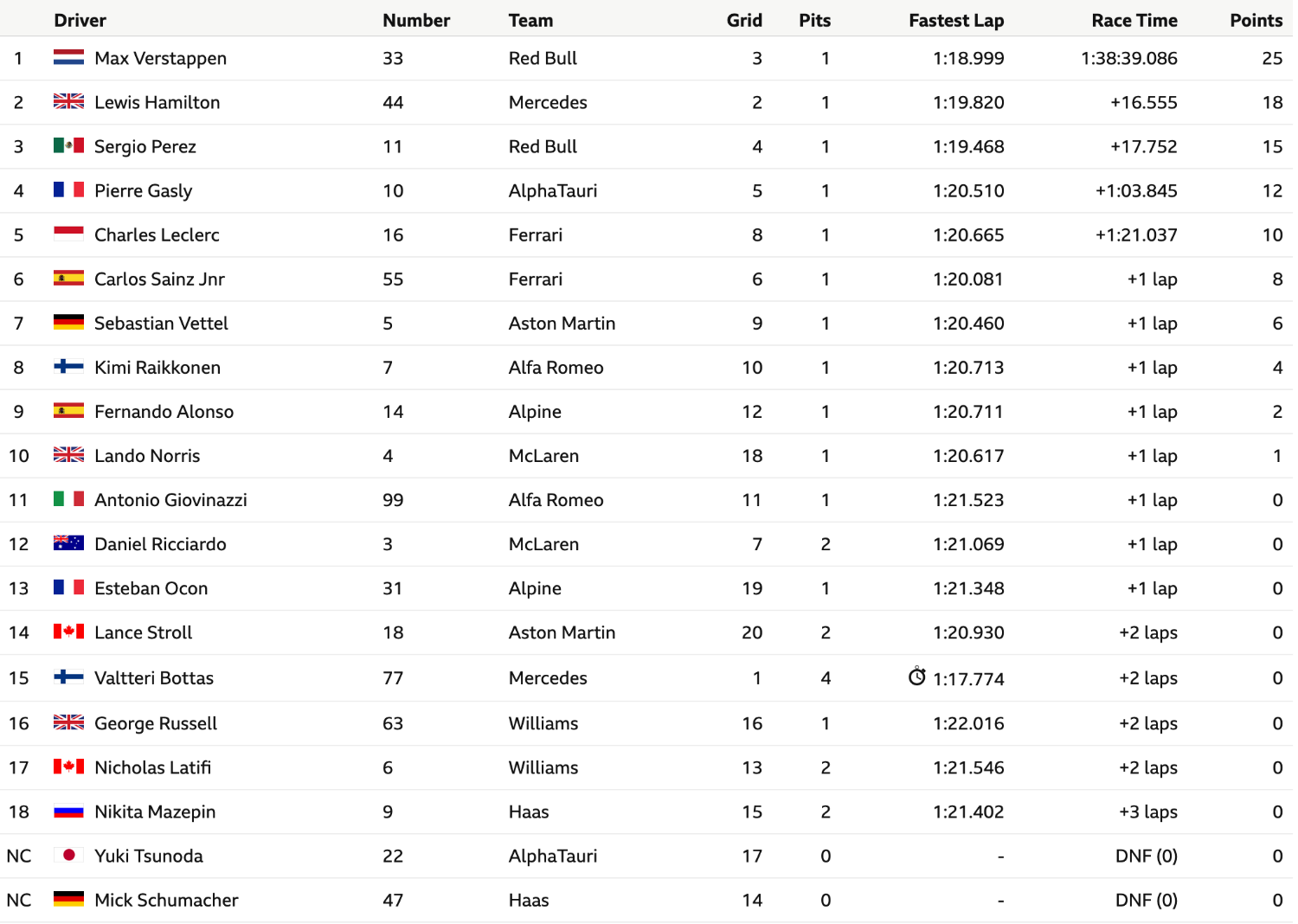
Task: Click the Italian flag next to Antonio Giovinazzi
Action: click(x=68, y=499)
